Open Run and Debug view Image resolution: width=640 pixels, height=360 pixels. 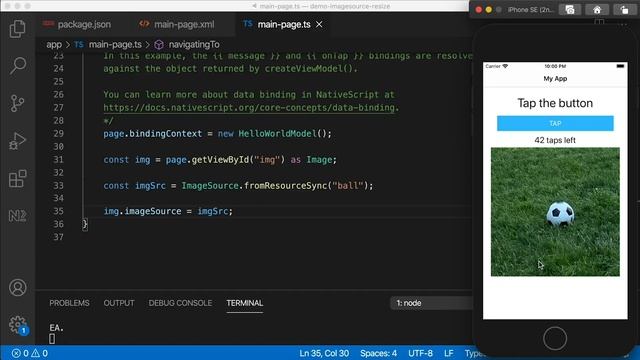[x=18, y=141]
